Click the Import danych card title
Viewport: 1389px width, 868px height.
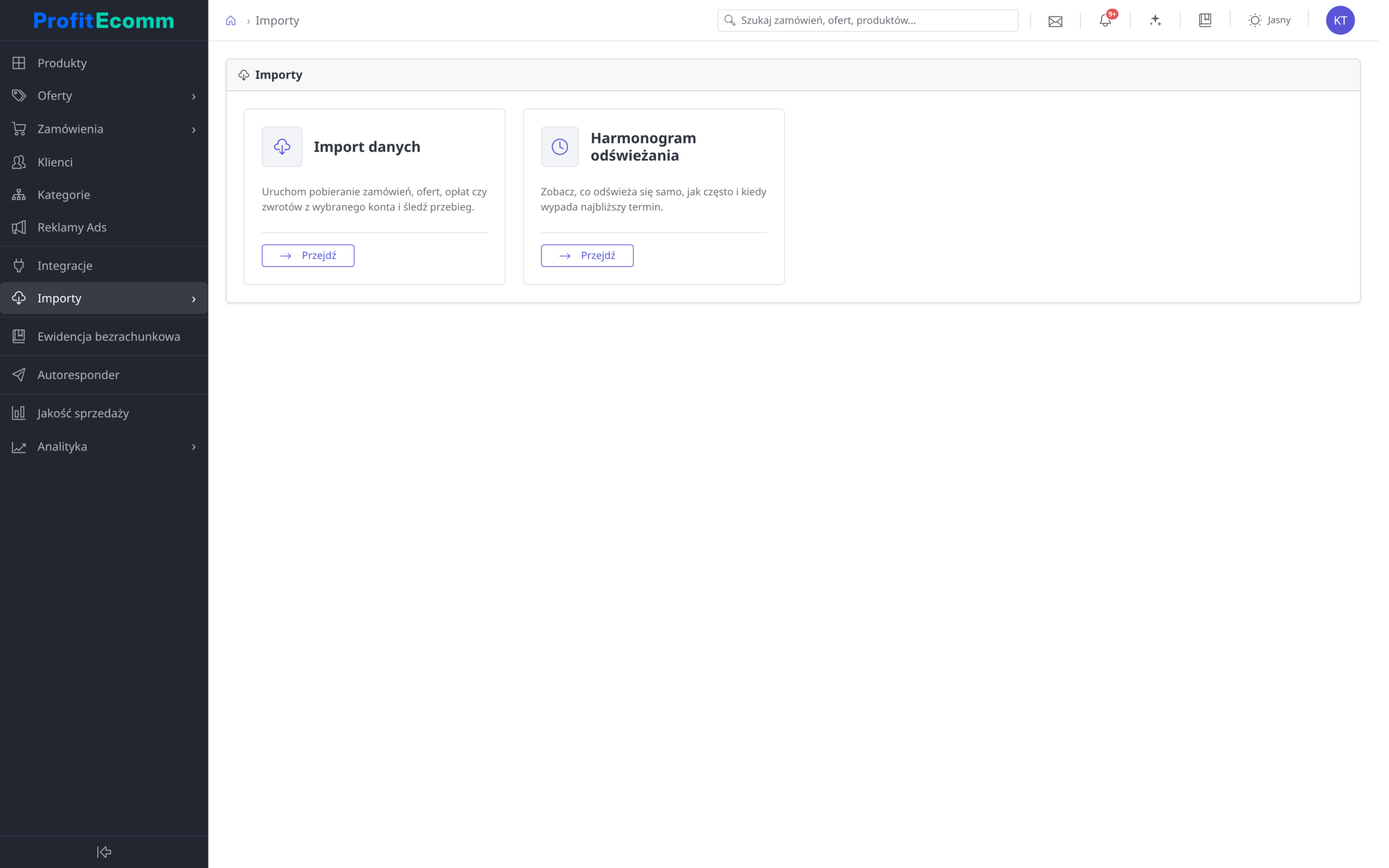(367, 147)
